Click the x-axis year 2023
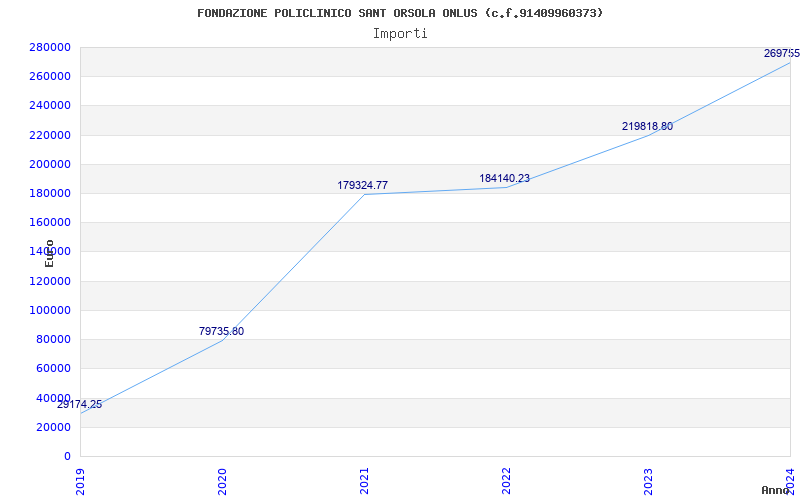This screenshot has width=800, height=500. click(x=648, y=482)
